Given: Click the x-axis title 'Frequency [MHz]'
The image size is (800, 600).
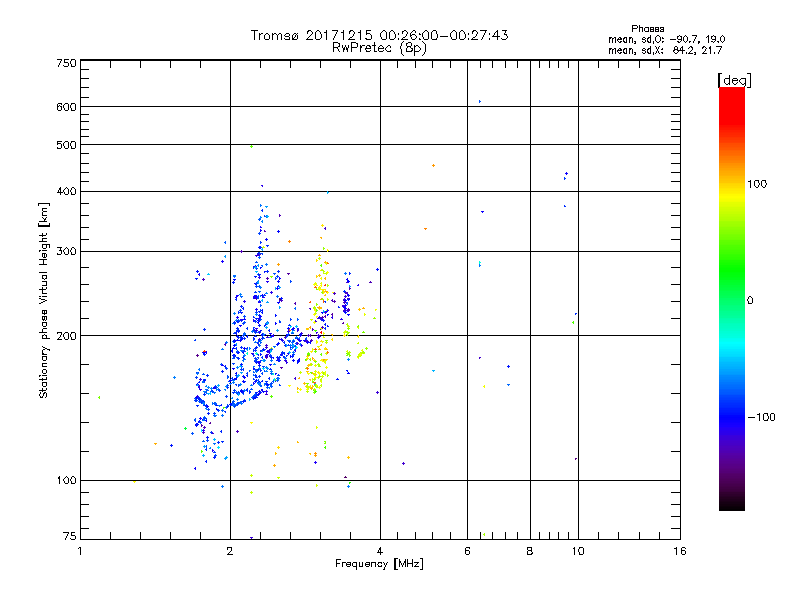Looking at the screenshot, I should click(379, 564).
